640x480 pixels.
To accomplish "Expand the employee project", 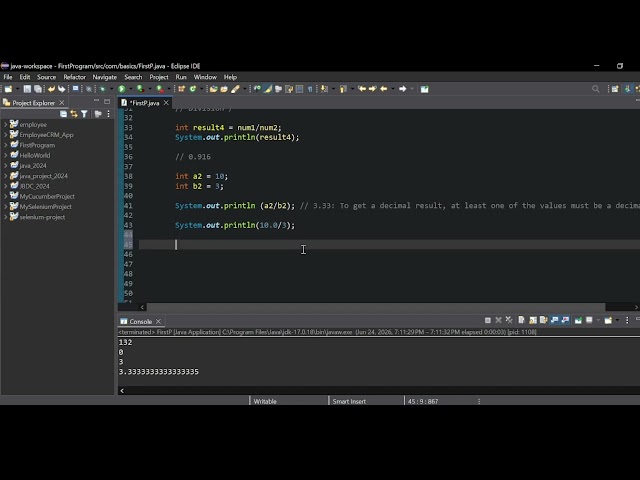I will [6, 124].
